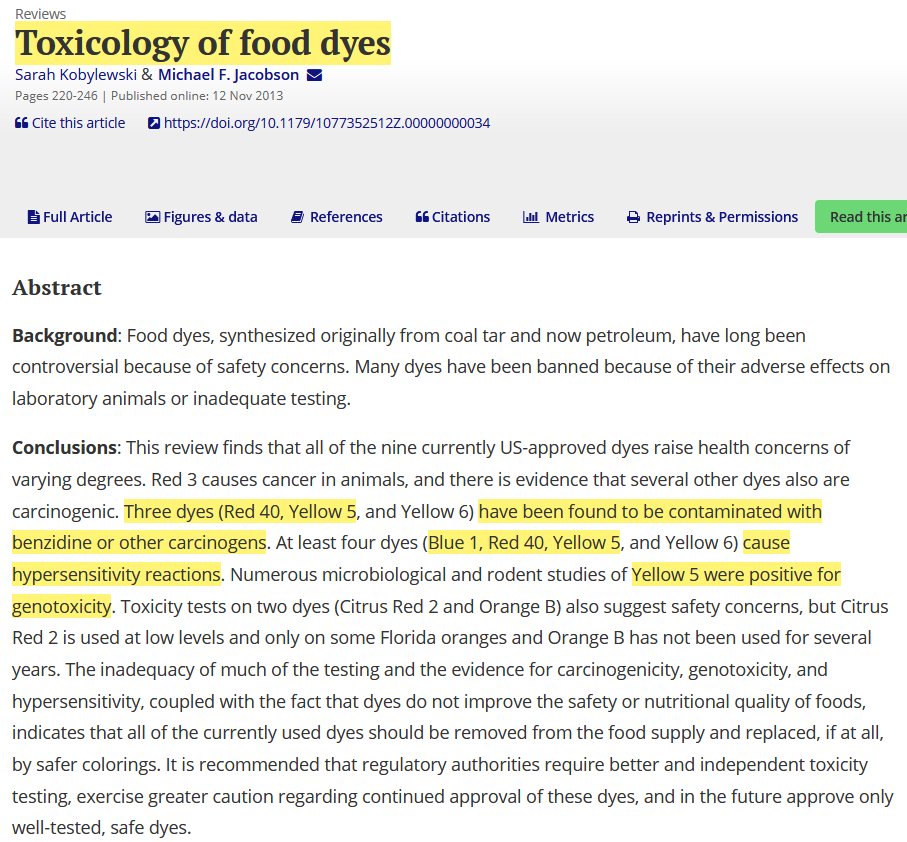Click the document icon on Full Article
This screenshot has width=907, height=842.
pos(34,217)
